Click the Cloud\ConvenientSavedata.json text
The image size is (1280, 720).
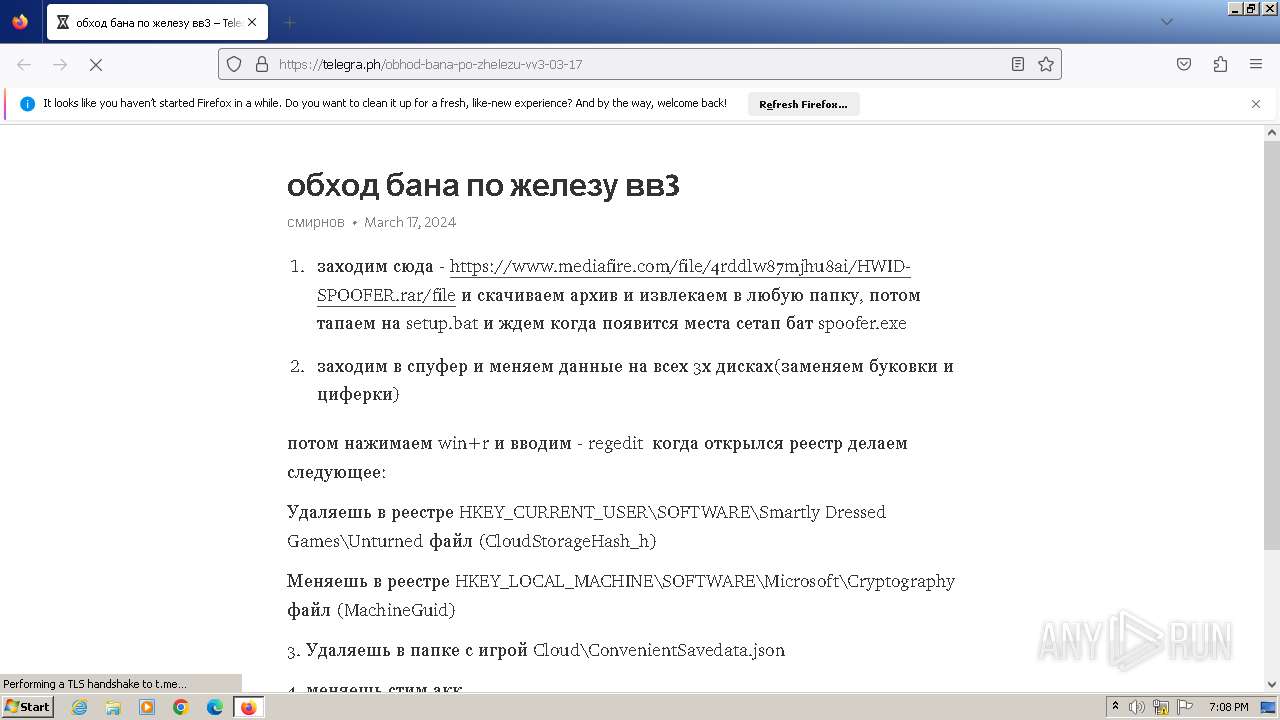click(659, 650)
